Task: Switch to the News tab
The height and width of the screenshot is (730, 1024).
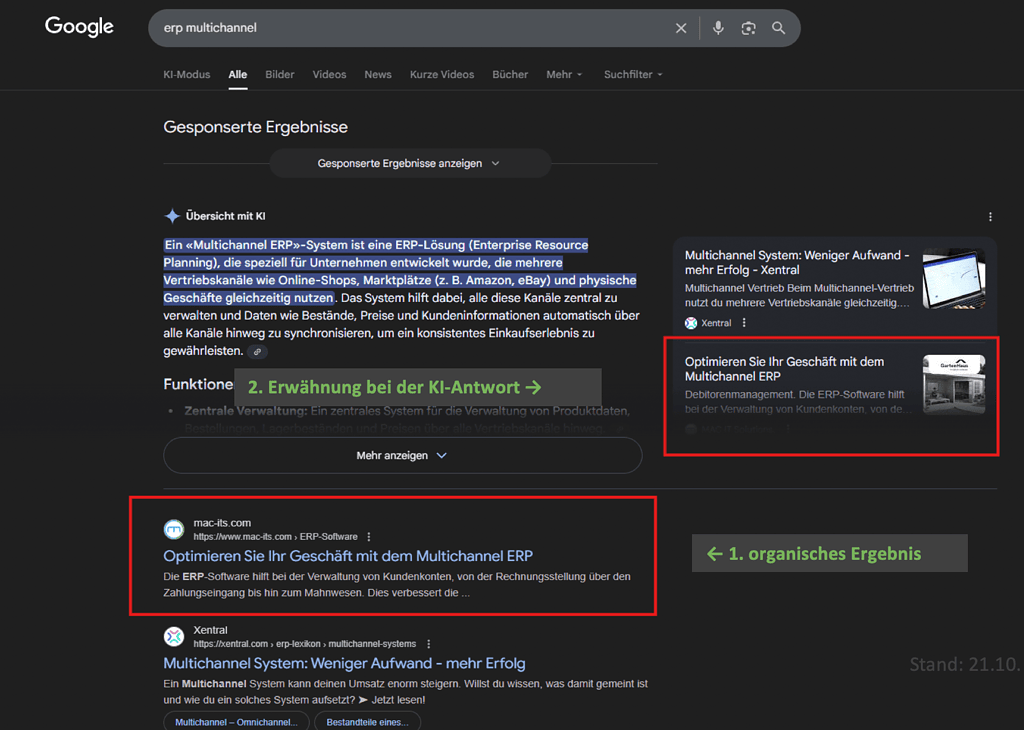Action: (378, 74)
